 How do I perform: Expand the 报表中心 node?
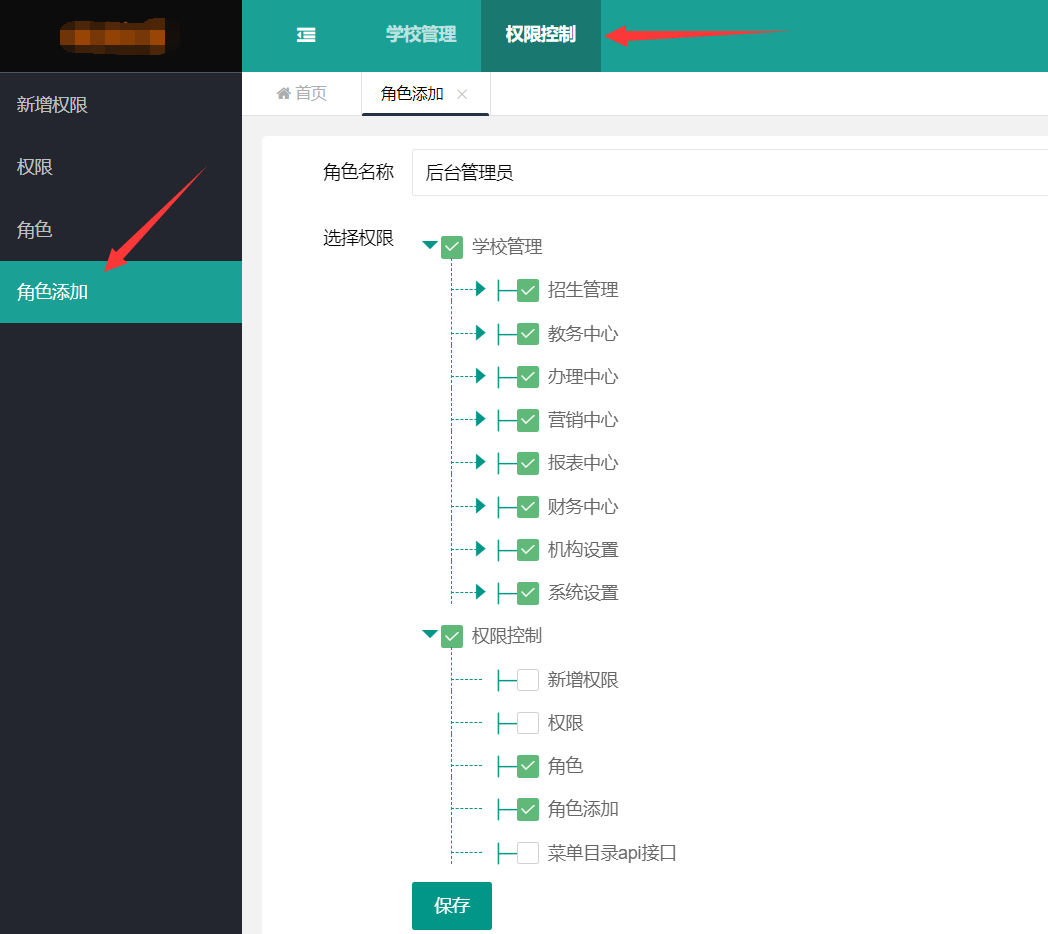[480, 462]
